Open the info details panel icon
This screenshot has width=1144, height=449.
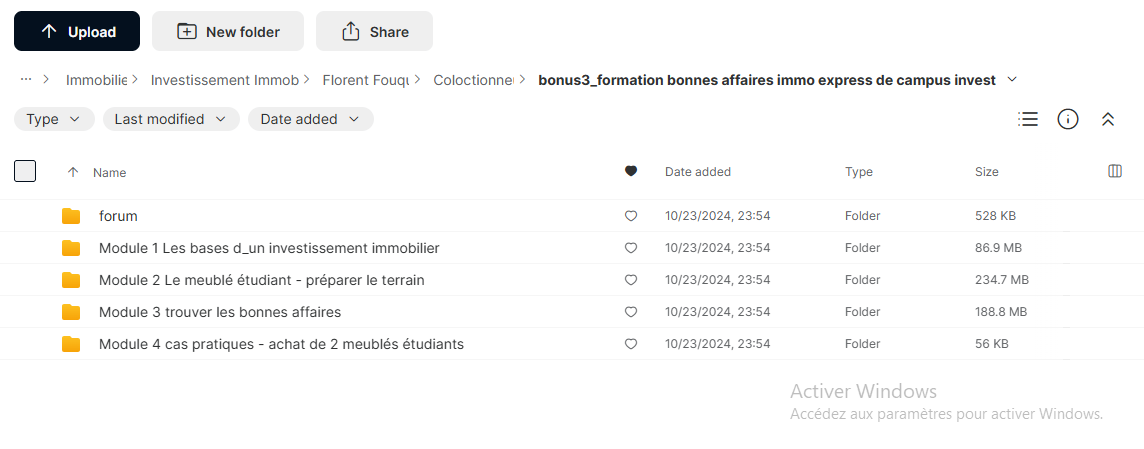point(1068,119)
